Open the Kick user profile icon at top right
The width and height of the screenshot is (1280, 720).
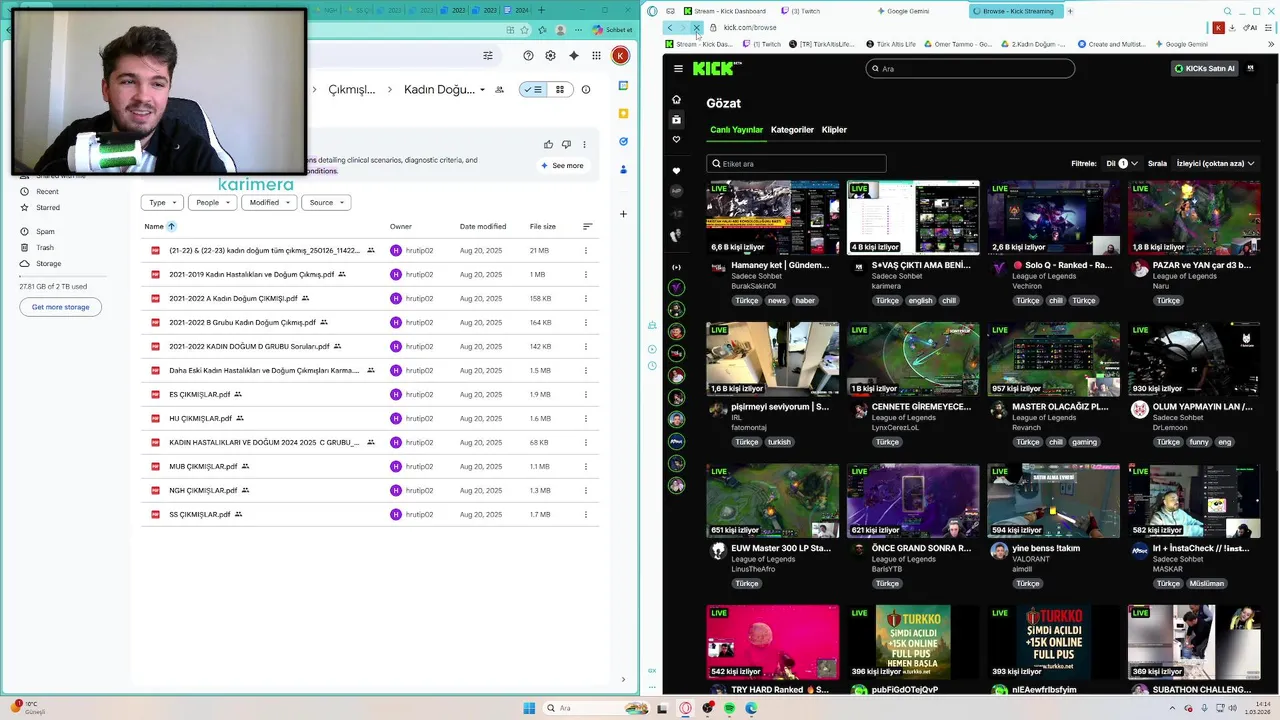click(1250, 68)
